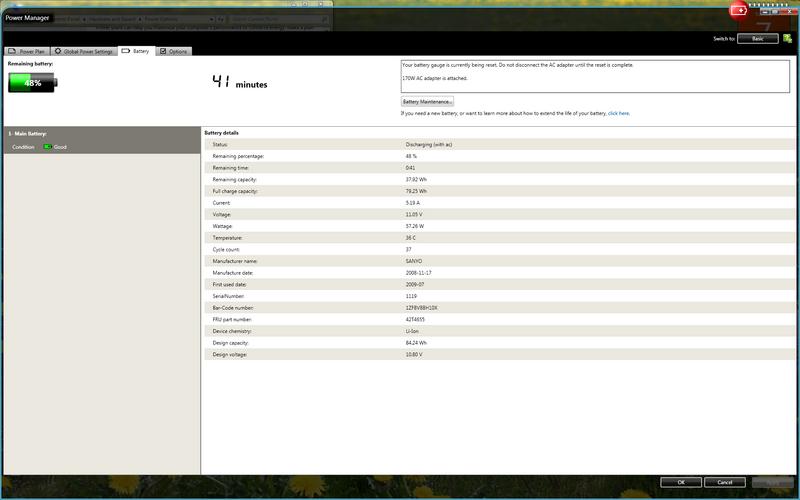Follow the 'click here' battery life link
Viewport: 800px width, 500px height.
click(x=618, y=113)
